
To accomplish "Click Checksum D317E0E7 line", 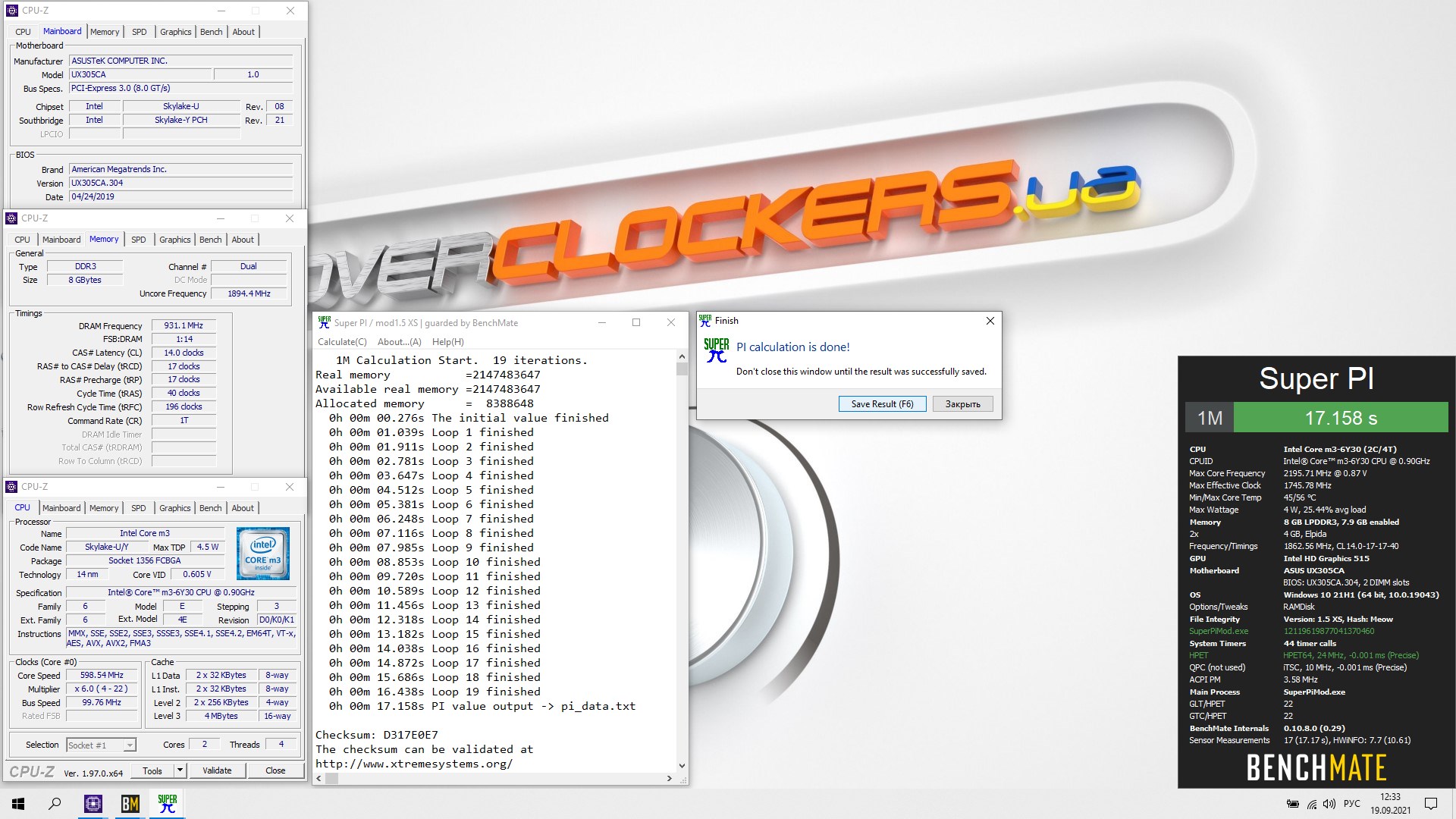I will point(377,735).
